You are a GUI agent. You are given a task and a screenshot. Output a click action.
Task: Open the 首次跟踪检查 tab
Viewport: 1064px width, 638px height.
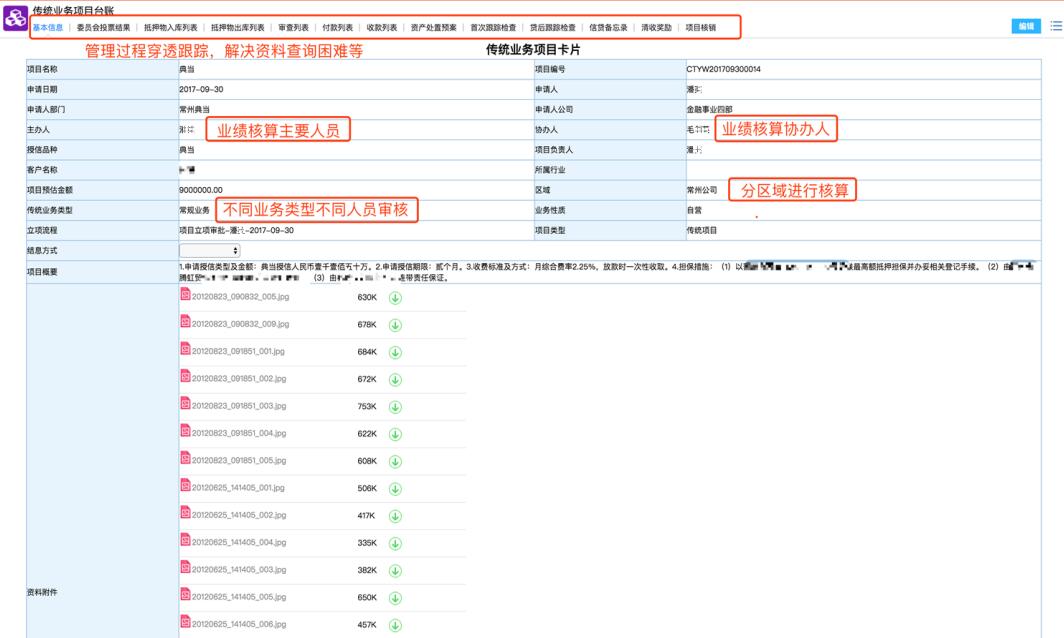[x=493, y=28]
